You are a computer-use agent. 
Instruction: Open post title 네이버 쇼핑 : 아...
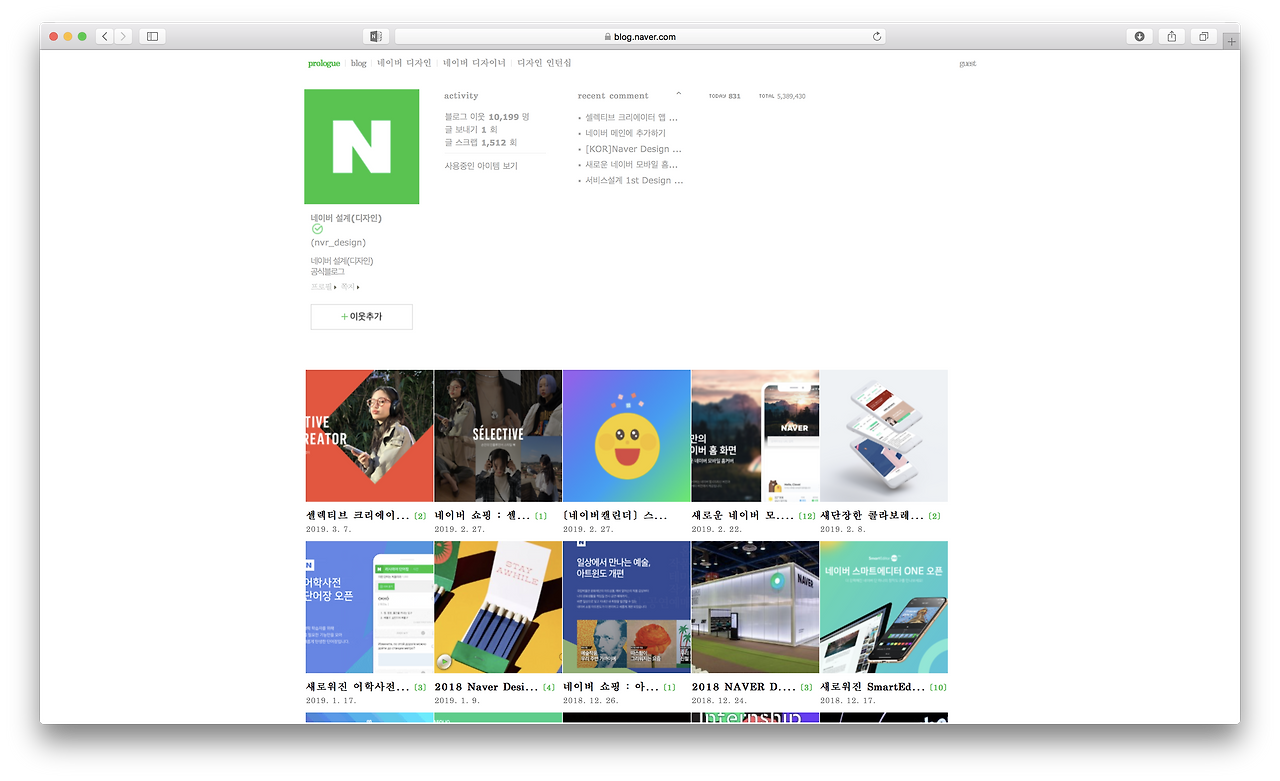[611, 687]
